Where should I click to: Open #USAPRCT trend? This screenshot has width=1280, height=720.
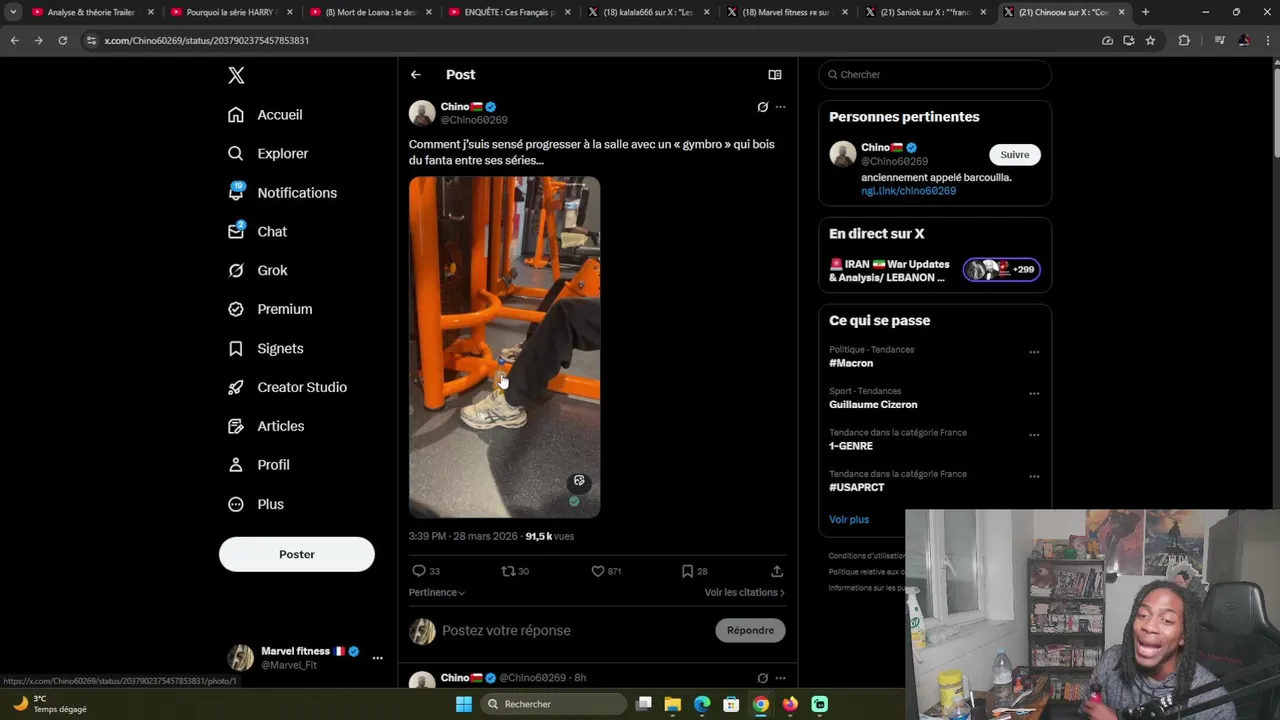(857, 488)
